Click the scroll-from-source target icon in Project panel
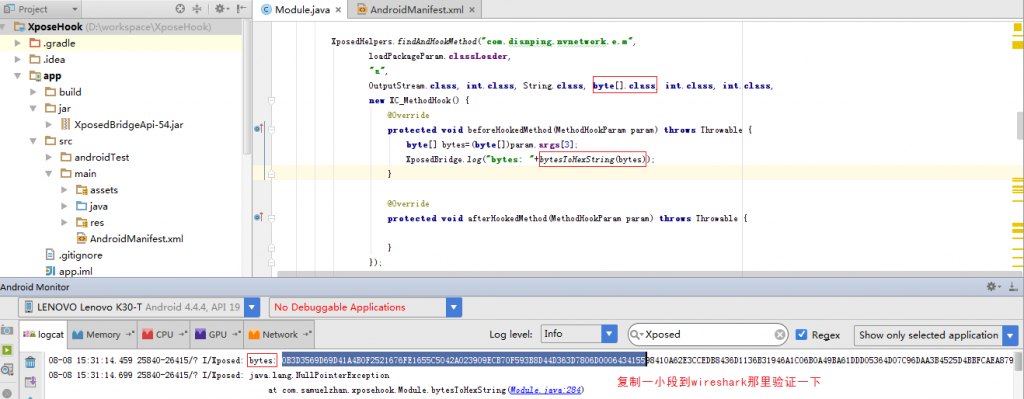The width and height of the screenshot is (1024, 399). click(181, 9)
